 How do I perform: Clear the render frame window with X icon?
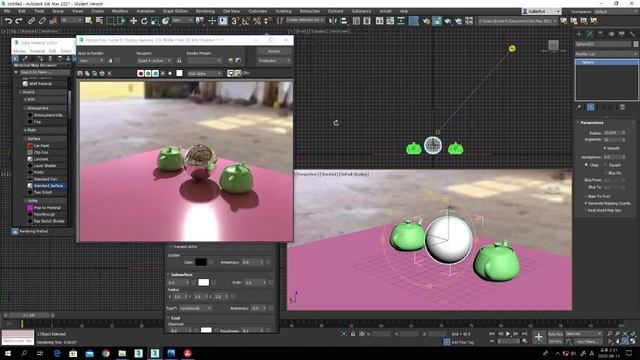109,73
